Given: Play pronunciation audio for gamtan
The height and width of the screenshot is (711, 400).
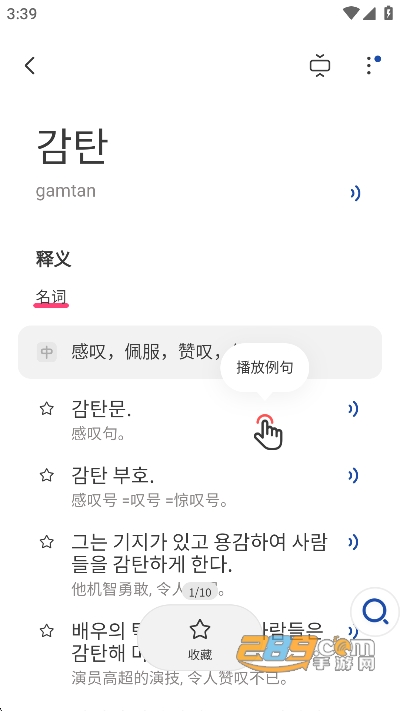Looking at the screenshot, I should pyautogui.click(x=355, y=194).
